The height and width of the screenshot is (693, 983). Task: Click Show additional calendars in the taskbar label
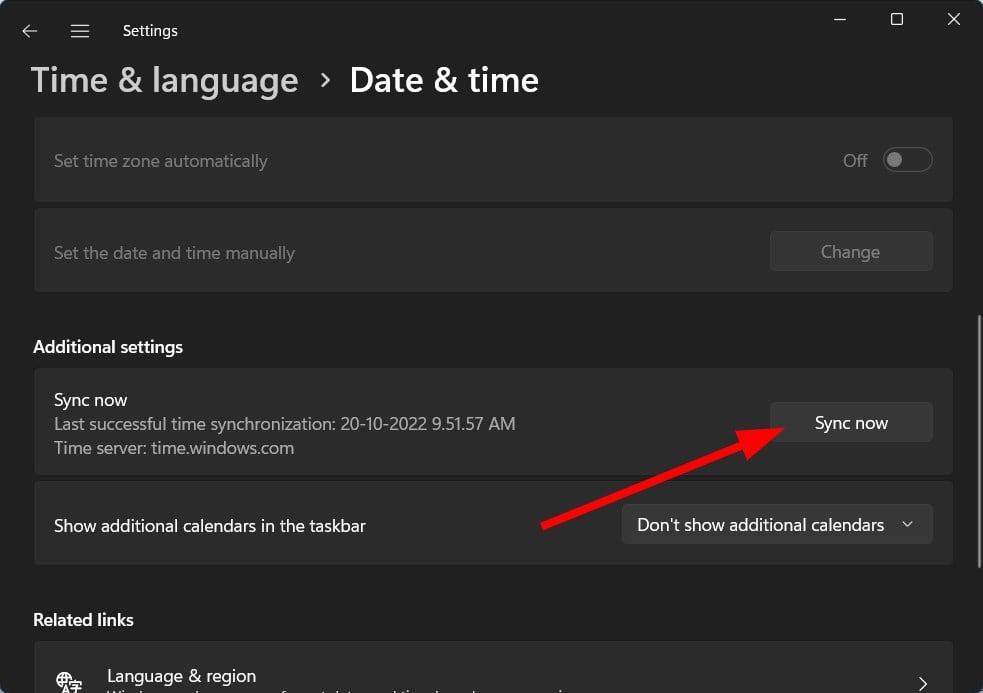click(210, 525)
